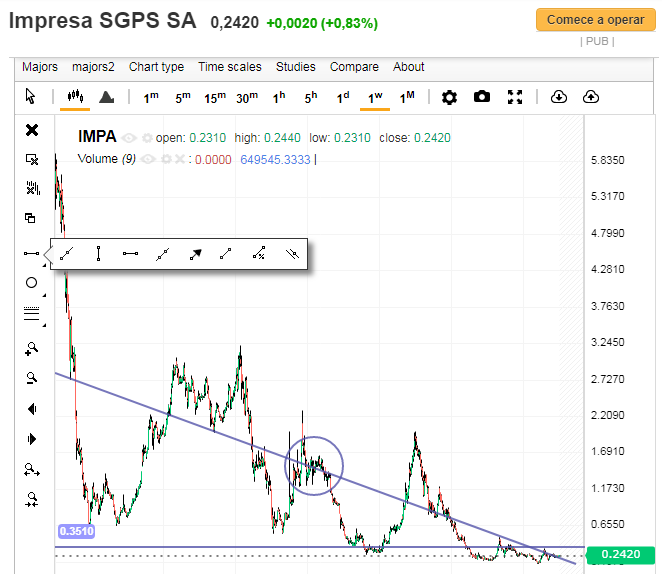The width and height of the screenshot is (662, 574).
Task: Click the 0.2420 current price label
Action: [x=621, y=554]
